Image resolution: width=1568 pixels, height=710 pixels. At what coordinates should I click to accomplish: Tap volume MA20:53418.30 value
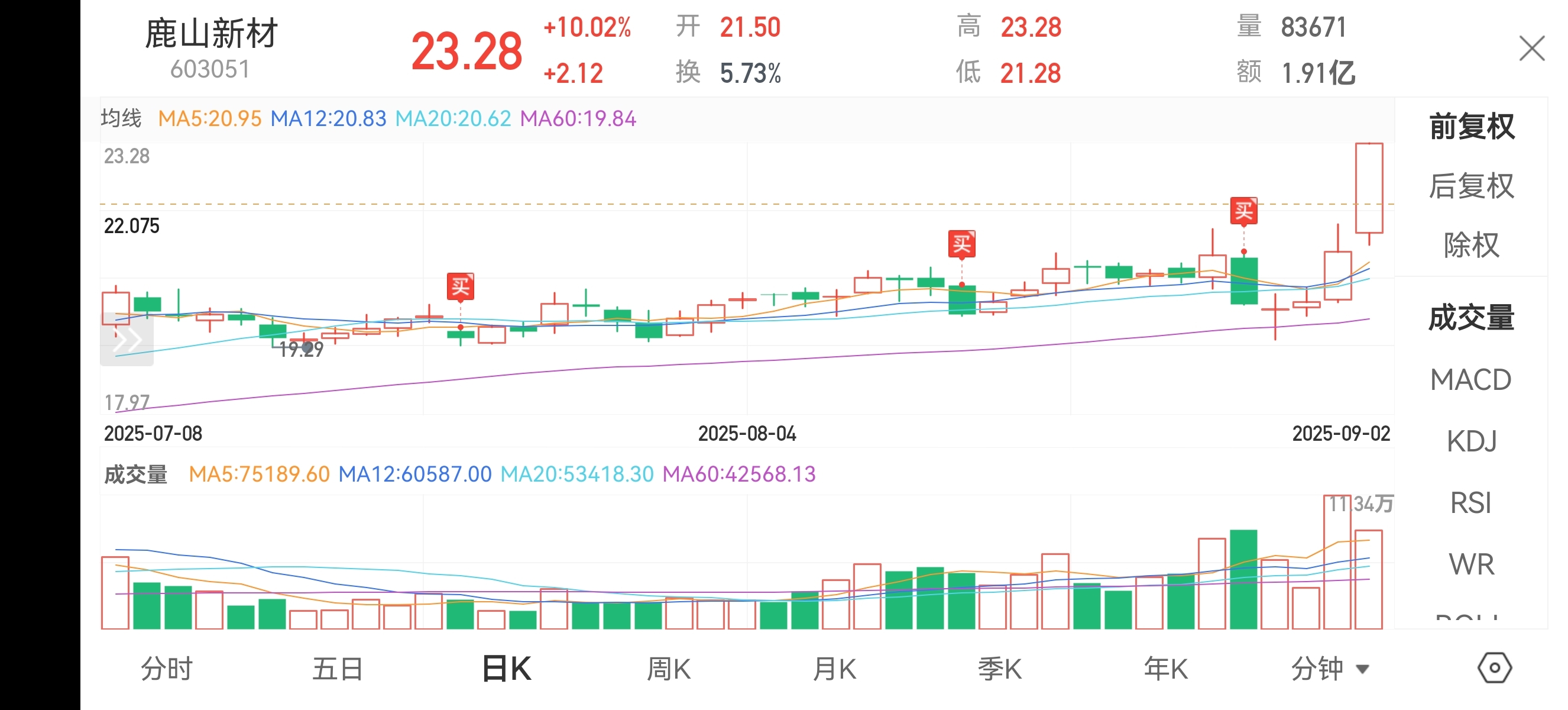click(x=577, y=475)
